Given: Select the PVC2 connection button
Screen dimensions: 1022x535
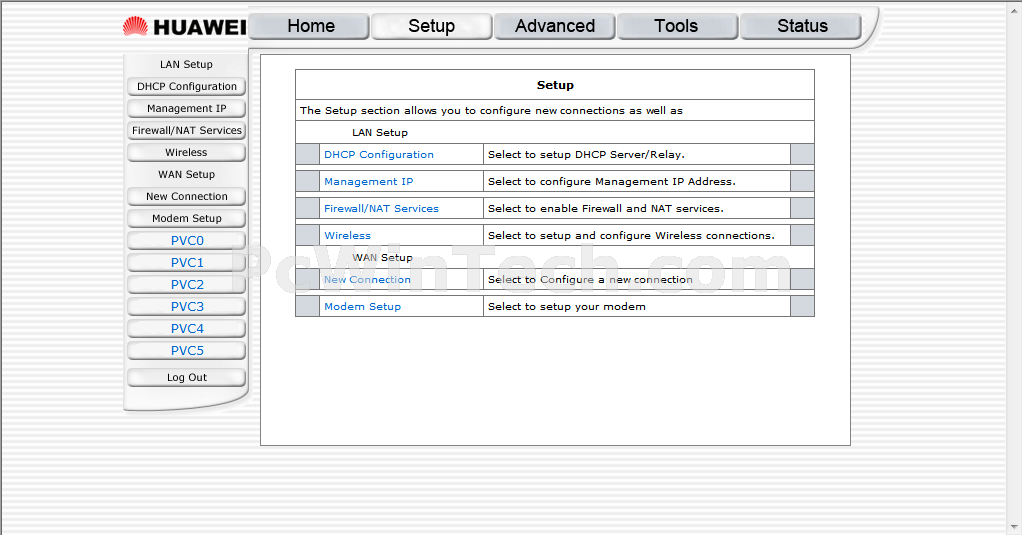Looking at the screenshot, I should [x=186, y=285].
